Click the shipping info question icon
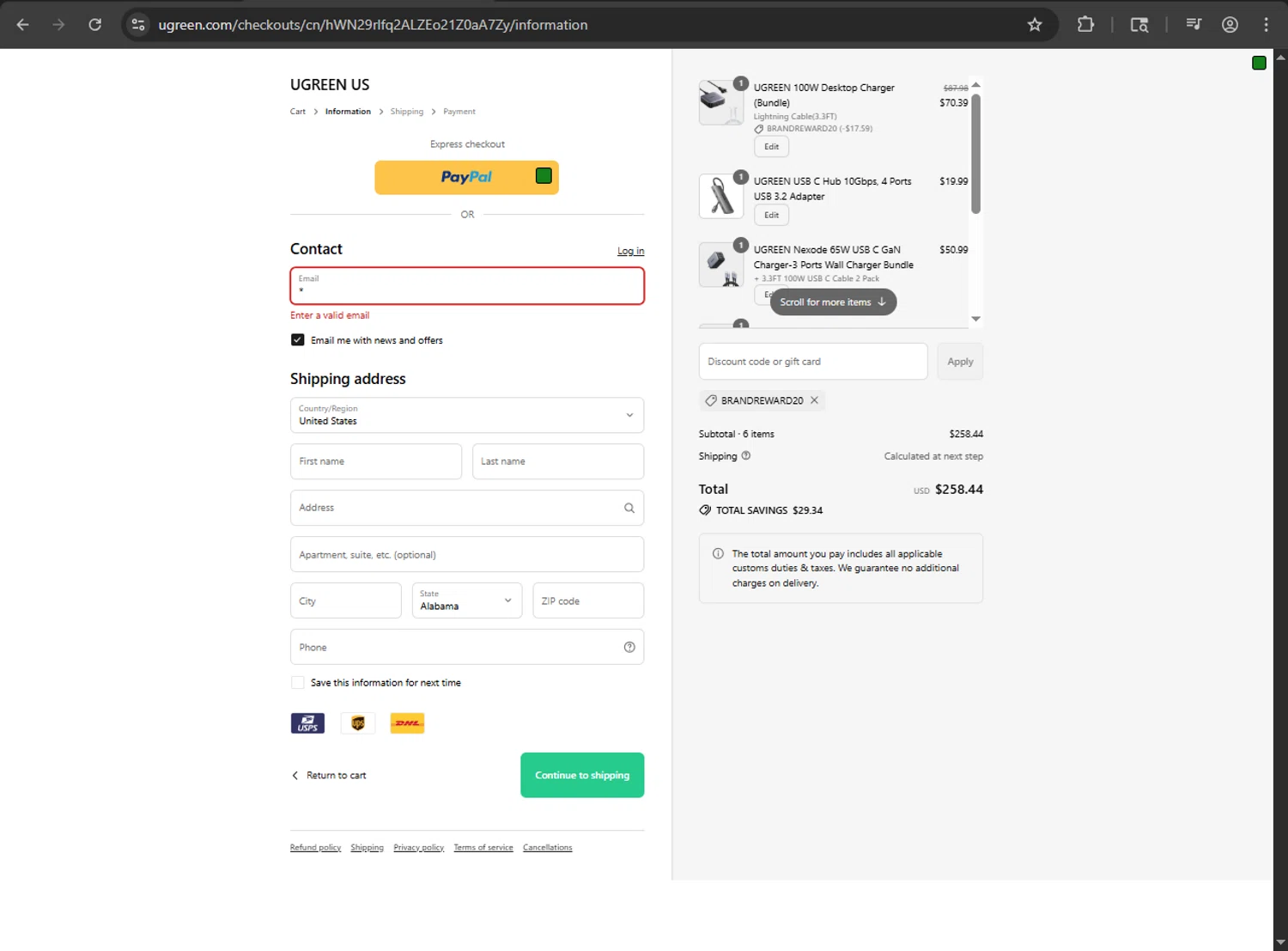 click(746, 456)
